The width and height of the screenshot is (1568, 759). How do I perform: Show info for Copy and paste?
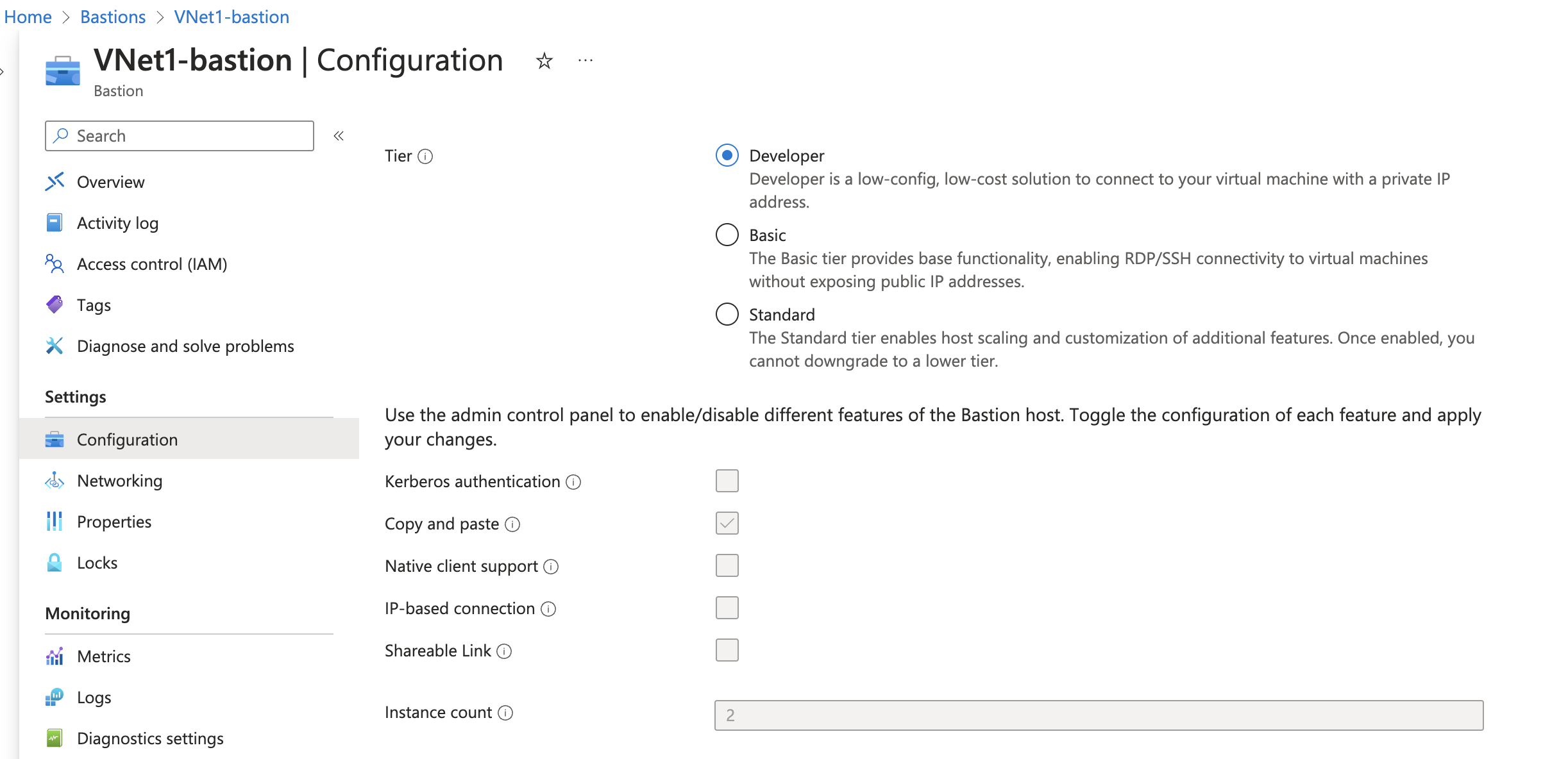point(512,524)
